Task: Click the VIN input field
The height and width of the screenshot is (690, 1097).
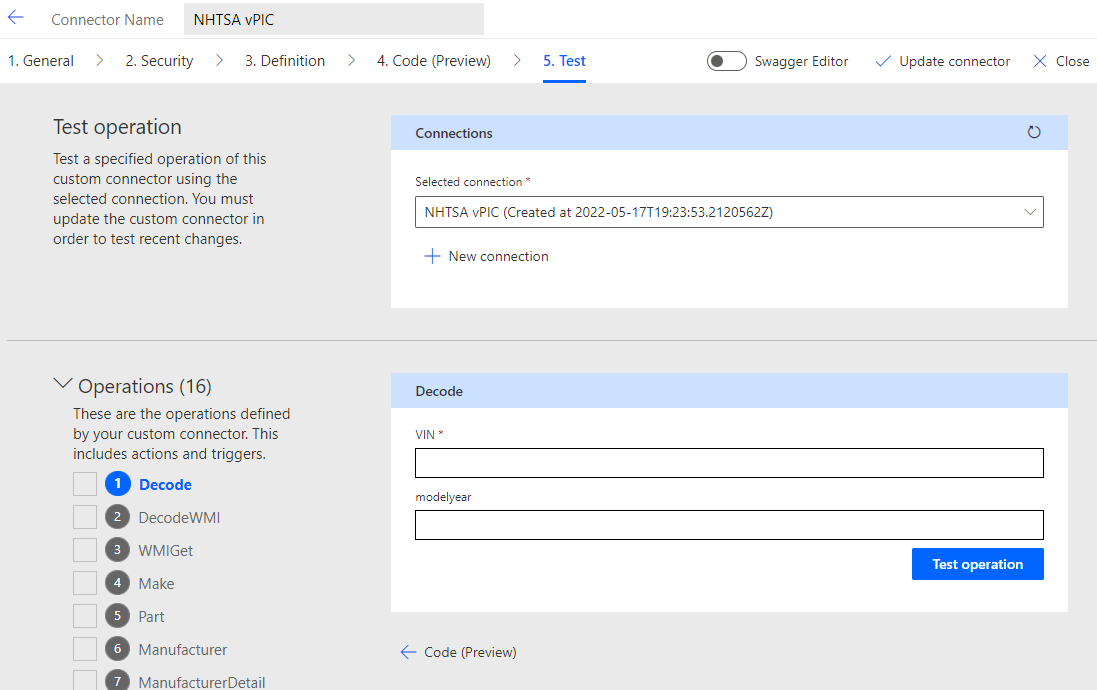Action: pos(729,463)
